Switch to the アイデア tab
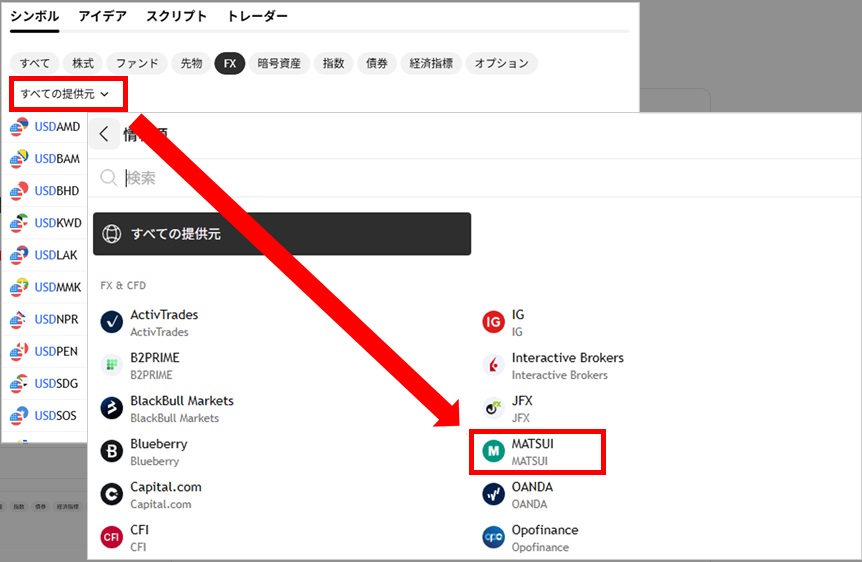 click(102, 17)
